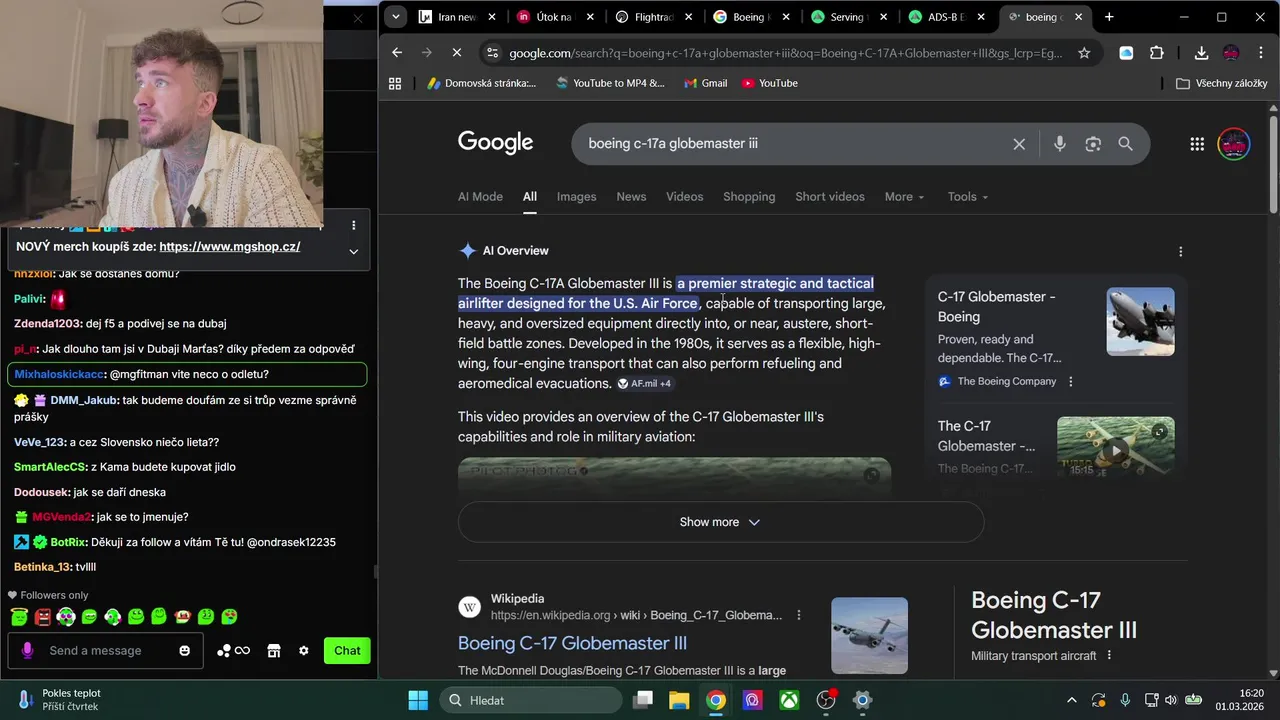Image resolution: width=1280 pixels, height=720 pixels.
Task: Open Wikipedia result three-dot menu
Action: coord(798,615)
